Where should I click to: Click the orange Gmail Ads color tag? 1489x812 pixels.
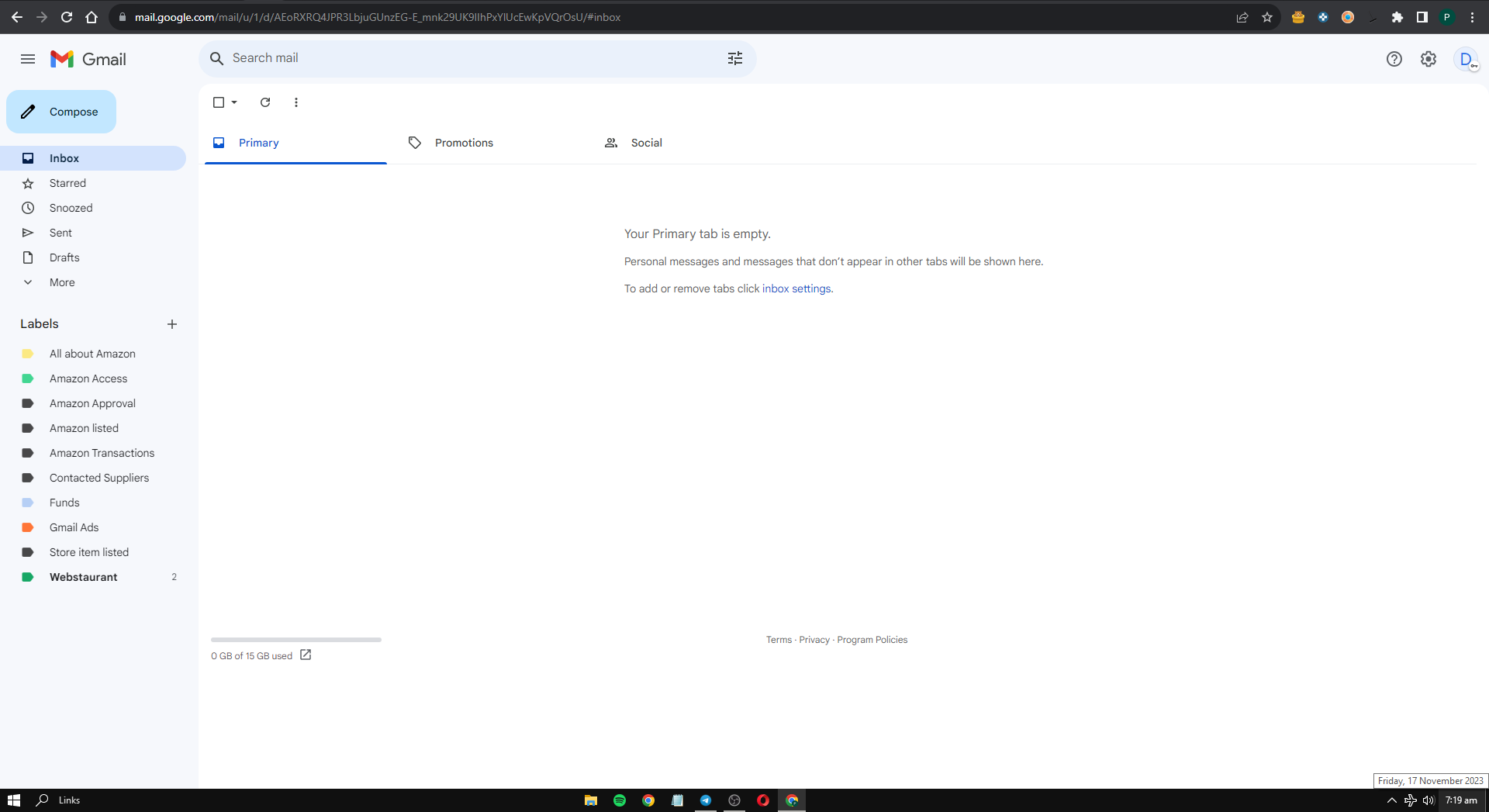pyautogui.click(x=28, y=527)
